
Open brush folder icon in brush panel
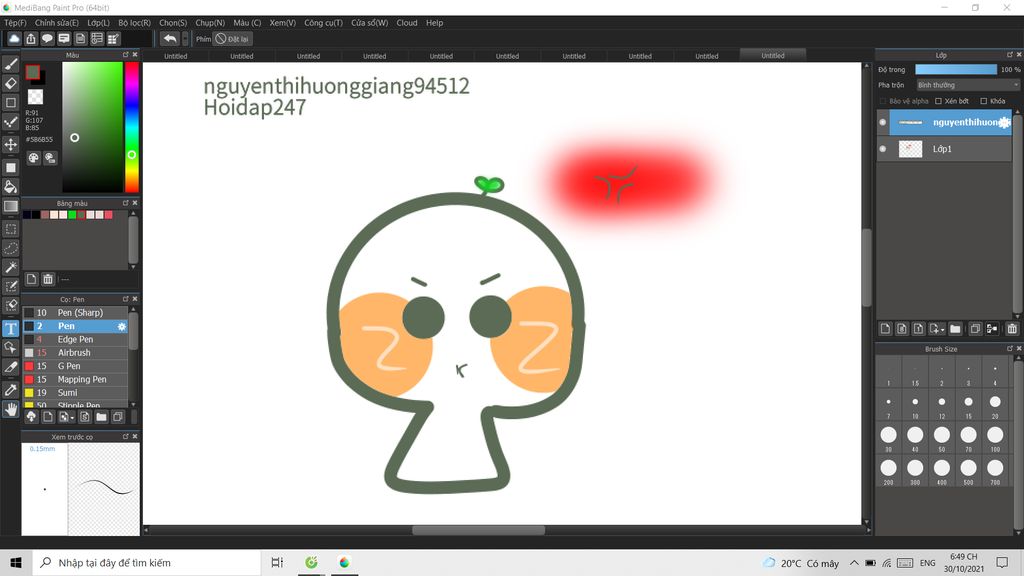(x=101, y=417)
